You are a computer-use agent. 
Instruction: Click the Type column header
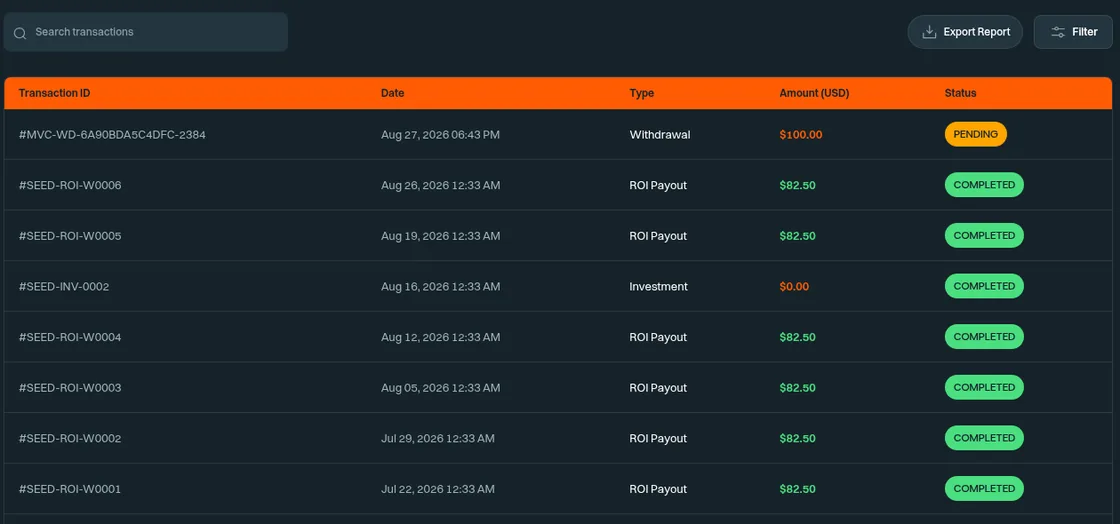(x=641, y=93)
